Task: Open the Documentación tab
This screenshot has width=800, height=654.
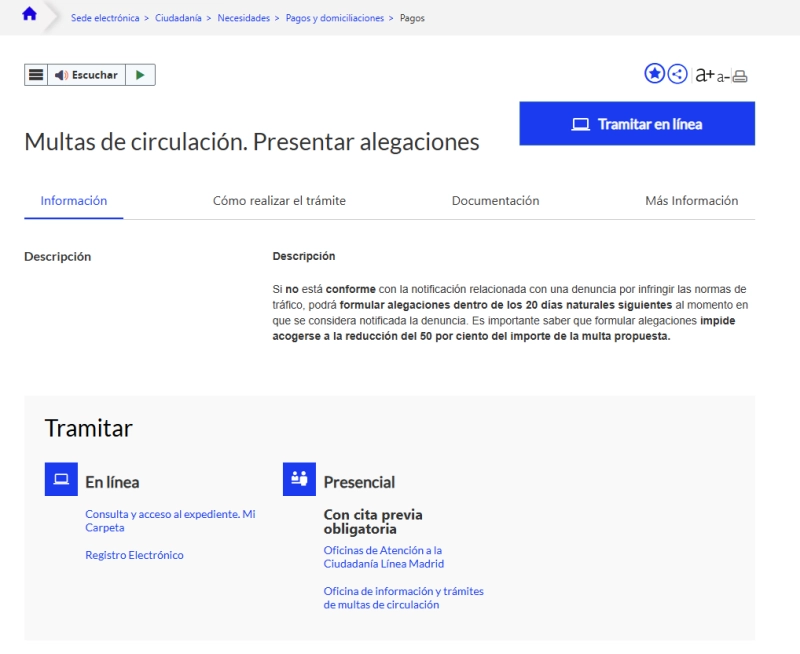Action: tap(495, 201)
